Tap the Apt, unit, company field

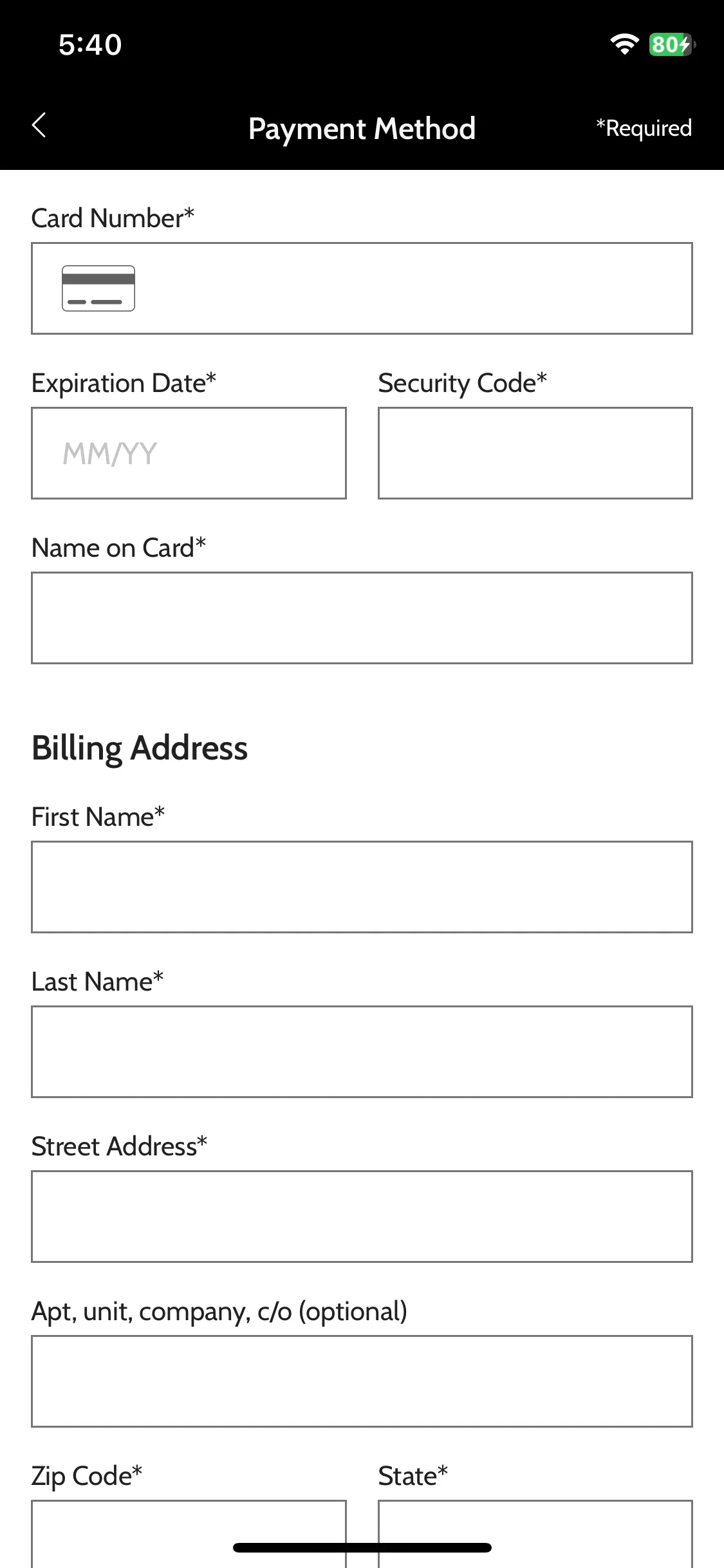click(x=362, y=1381)
